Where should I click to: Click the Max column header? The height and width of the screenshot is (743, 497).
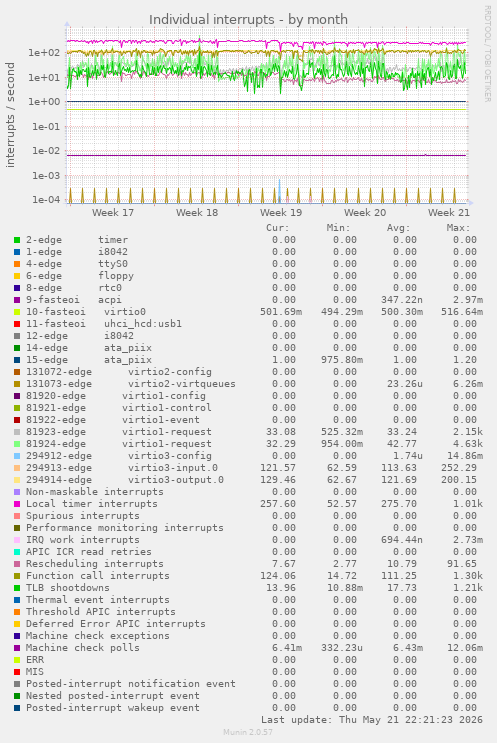pos(458,228)
